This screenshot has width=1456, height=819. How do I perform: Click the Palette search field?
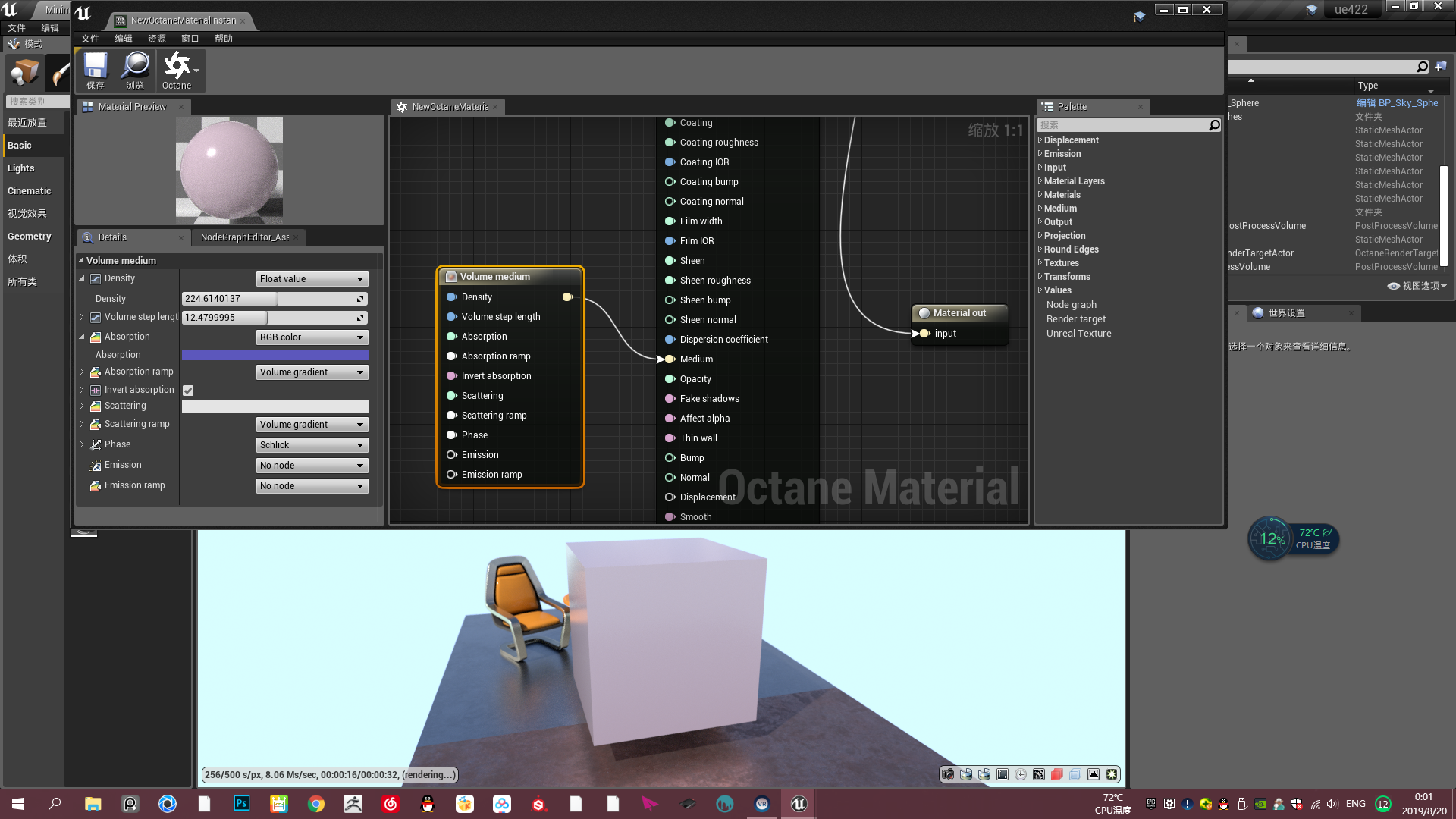[1122, 125]
